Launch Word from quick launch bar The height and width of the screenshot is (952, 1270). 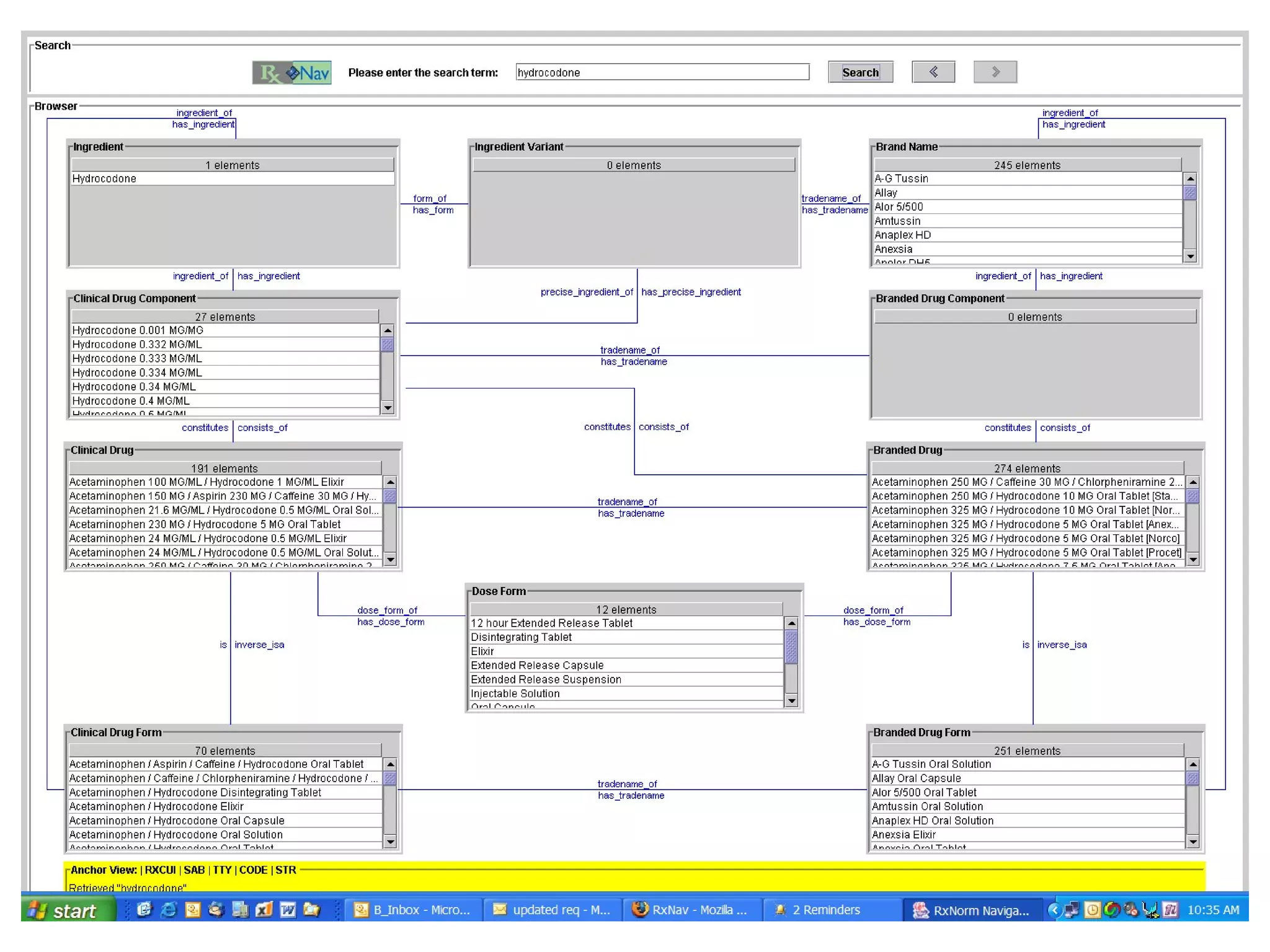tap(288, 909)
